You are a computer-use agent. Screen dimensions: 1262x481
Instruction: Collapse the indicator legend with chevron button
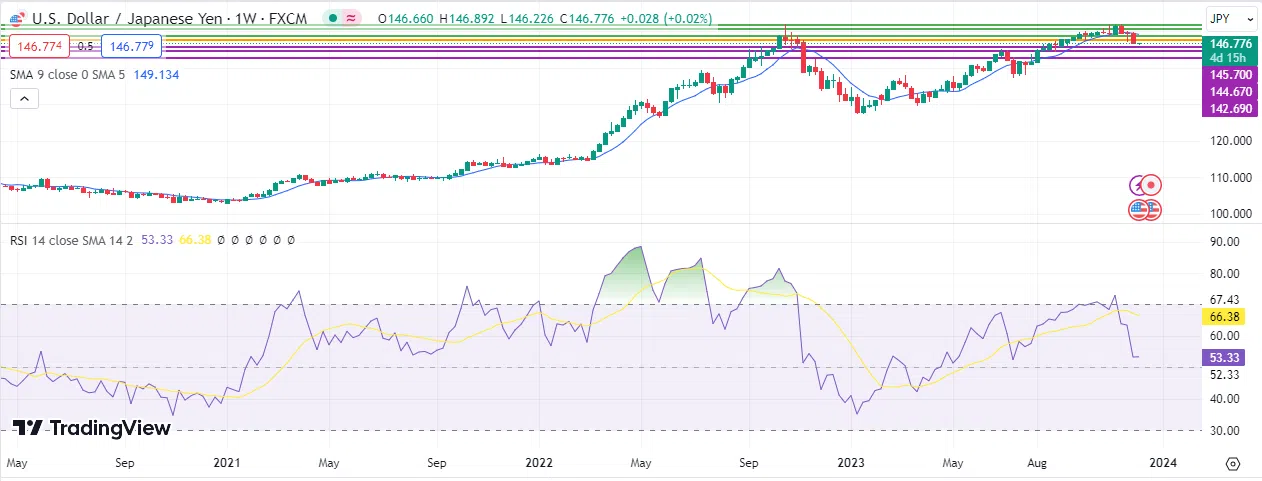click(25, 98)
